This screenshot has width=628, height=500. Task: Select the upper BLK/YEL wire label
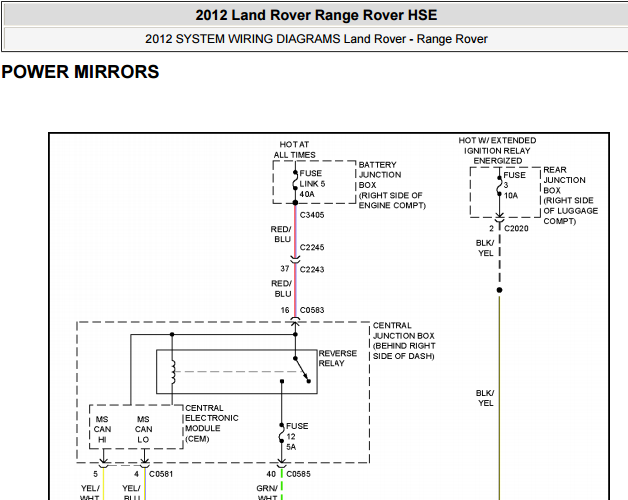point(485,248)
